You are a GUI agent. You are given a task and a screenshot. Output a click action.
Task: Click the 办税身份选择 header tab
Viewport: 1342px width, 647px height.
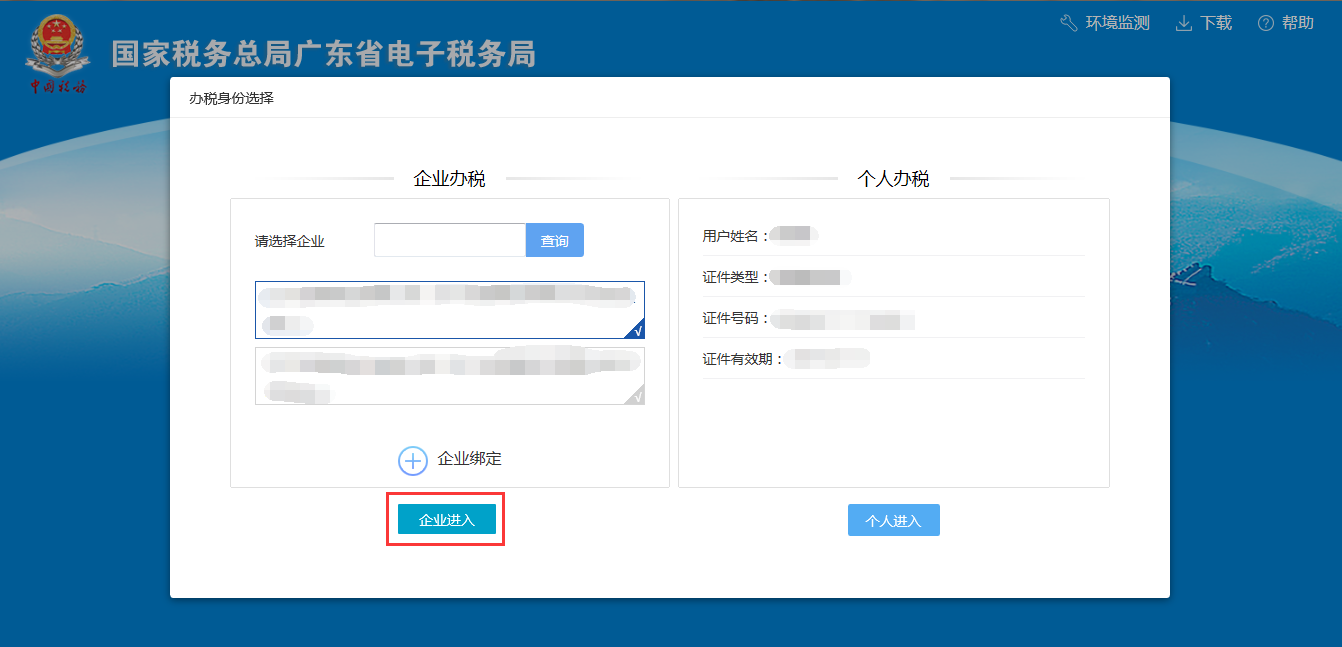pyautogui.click(x=232, y=97)
